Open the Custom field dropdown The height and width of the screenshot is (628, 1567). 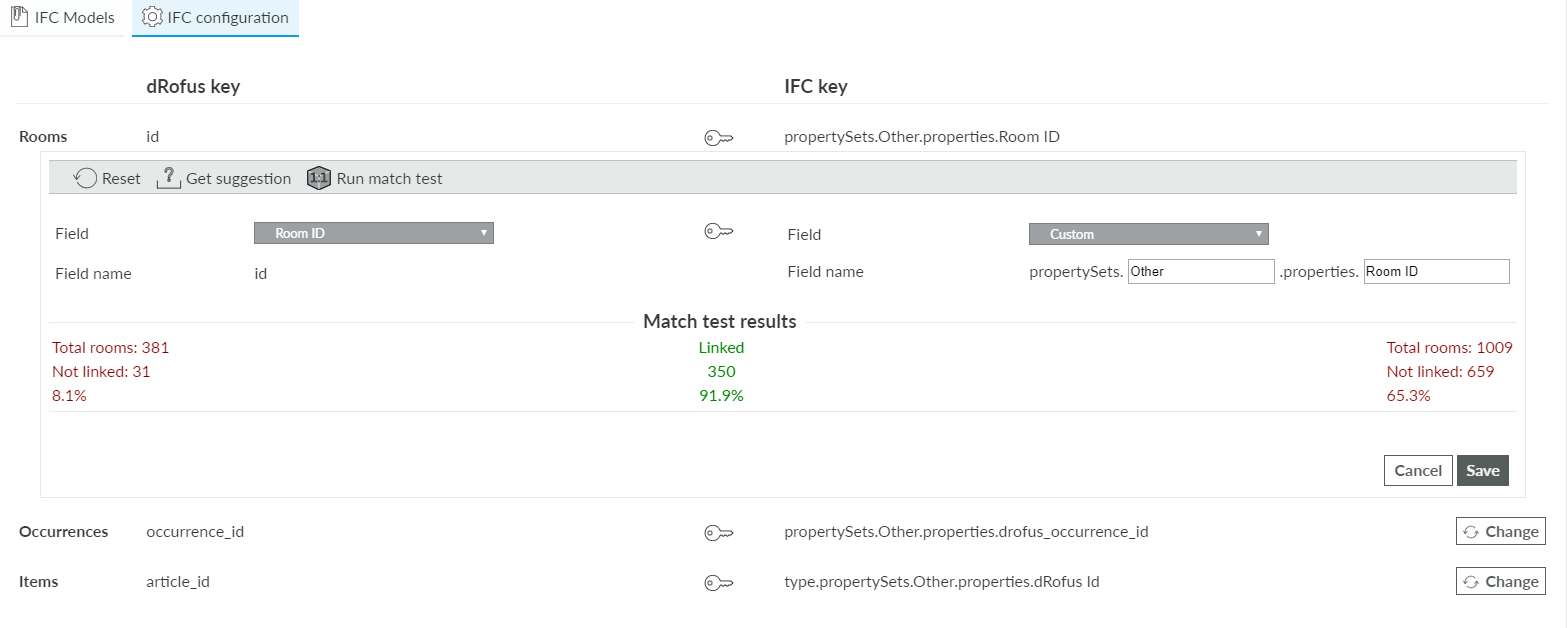[x=1148, y=234]
